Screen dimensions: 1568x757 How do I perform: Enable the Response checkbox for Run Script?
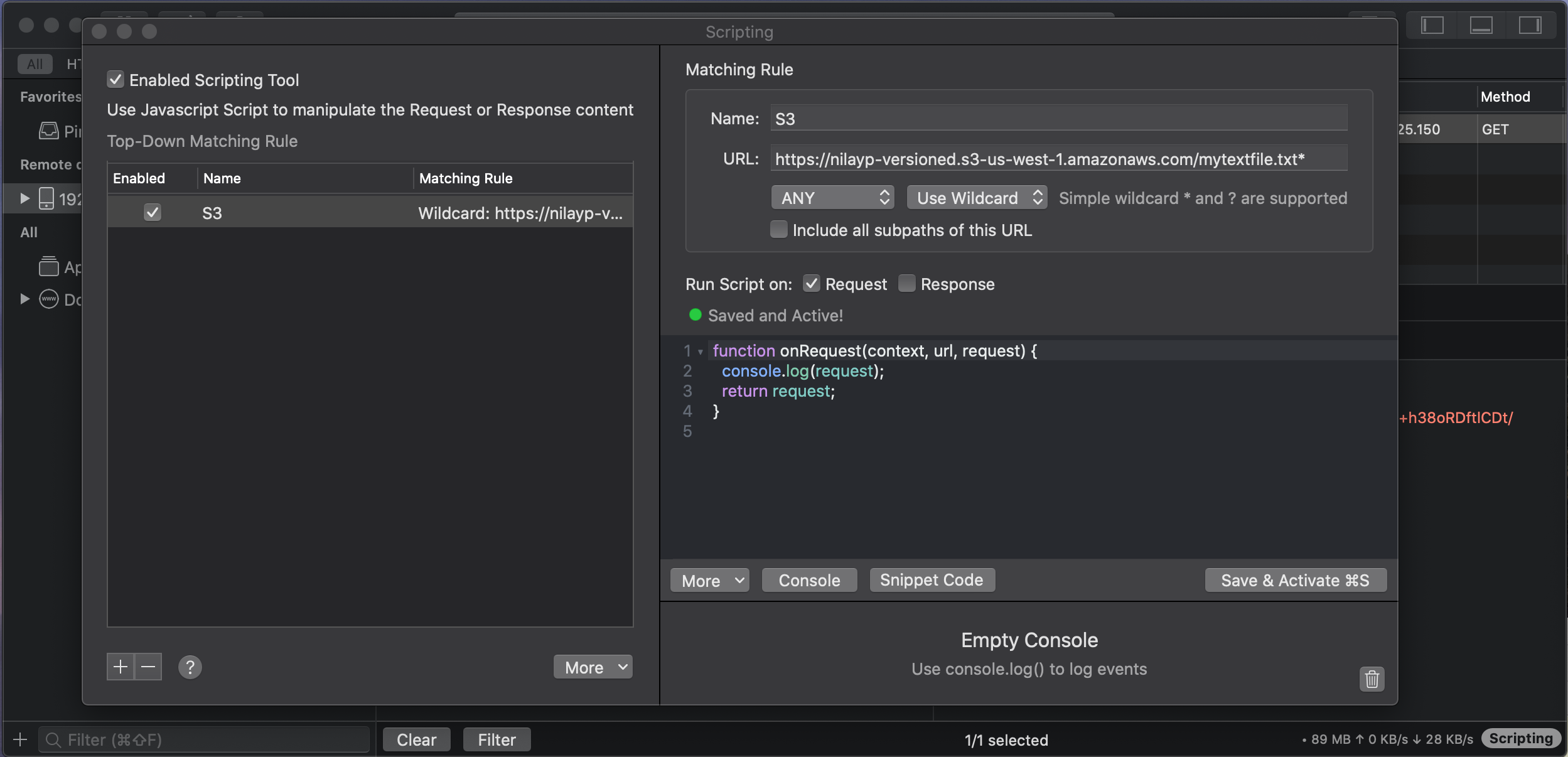point(906,284)
